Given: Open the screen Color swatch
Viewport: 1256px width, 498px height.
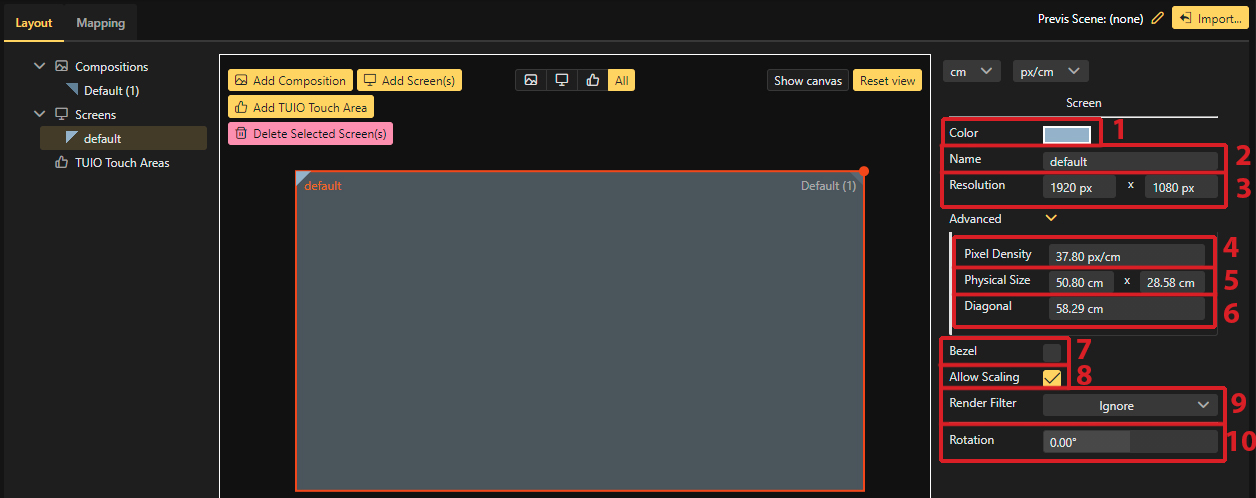Looking at the screenshot, I should [x=1066, y=134].
